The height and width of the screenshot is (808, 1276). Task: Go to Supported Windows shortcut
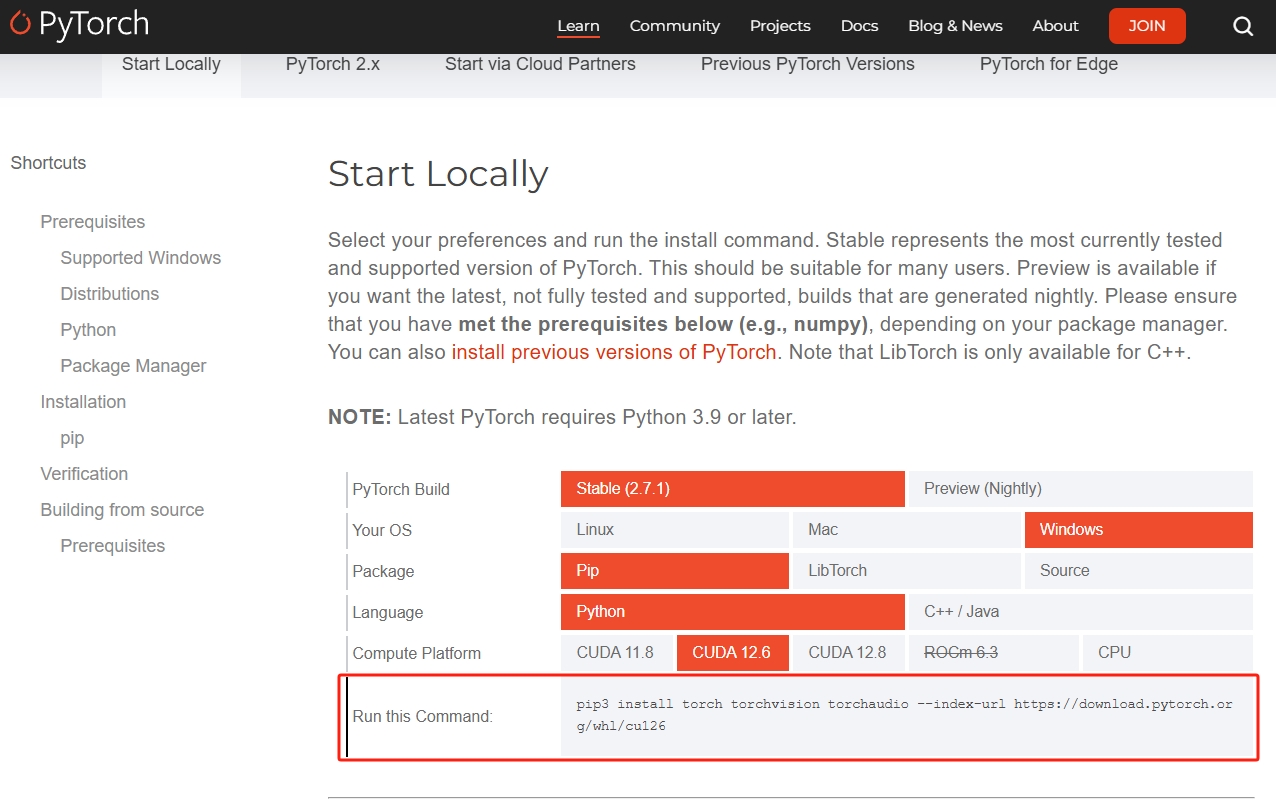pos(141,258)
